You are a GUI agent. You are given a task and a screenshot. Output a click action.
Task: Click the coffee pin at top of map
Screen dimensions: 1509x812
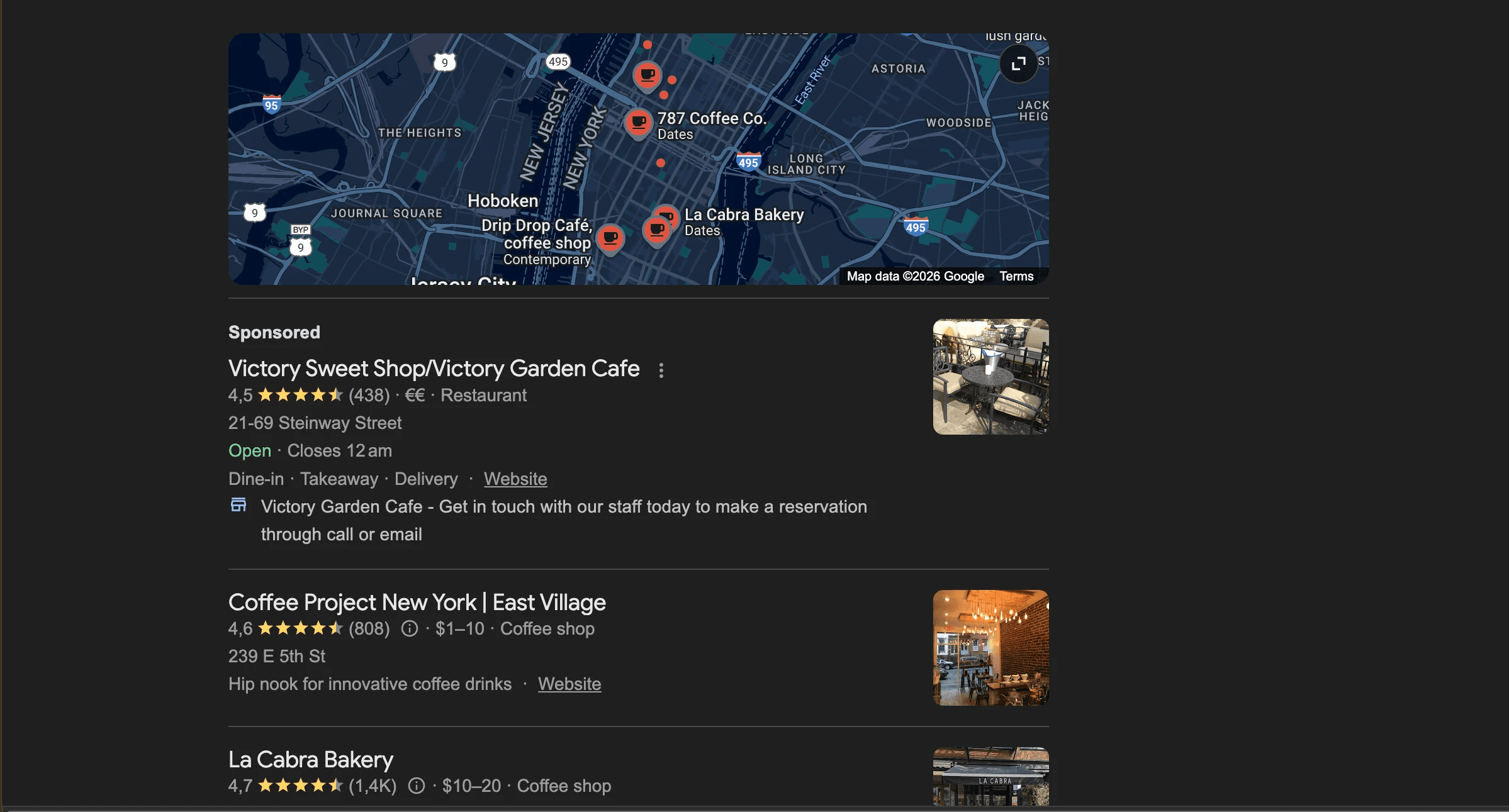click(647, 76)
